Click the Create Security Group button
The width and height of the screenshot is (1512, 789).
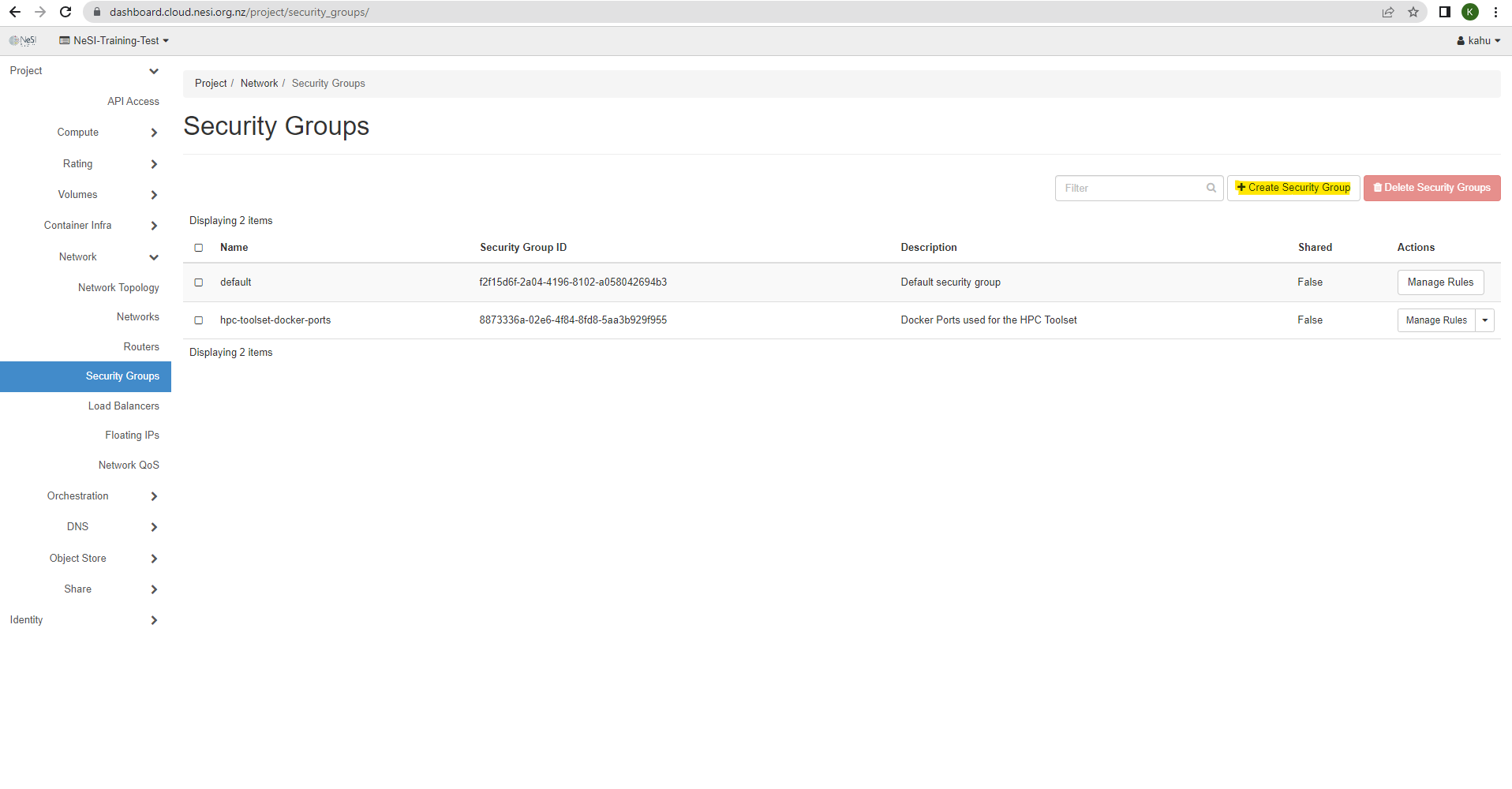[1293, 188]
